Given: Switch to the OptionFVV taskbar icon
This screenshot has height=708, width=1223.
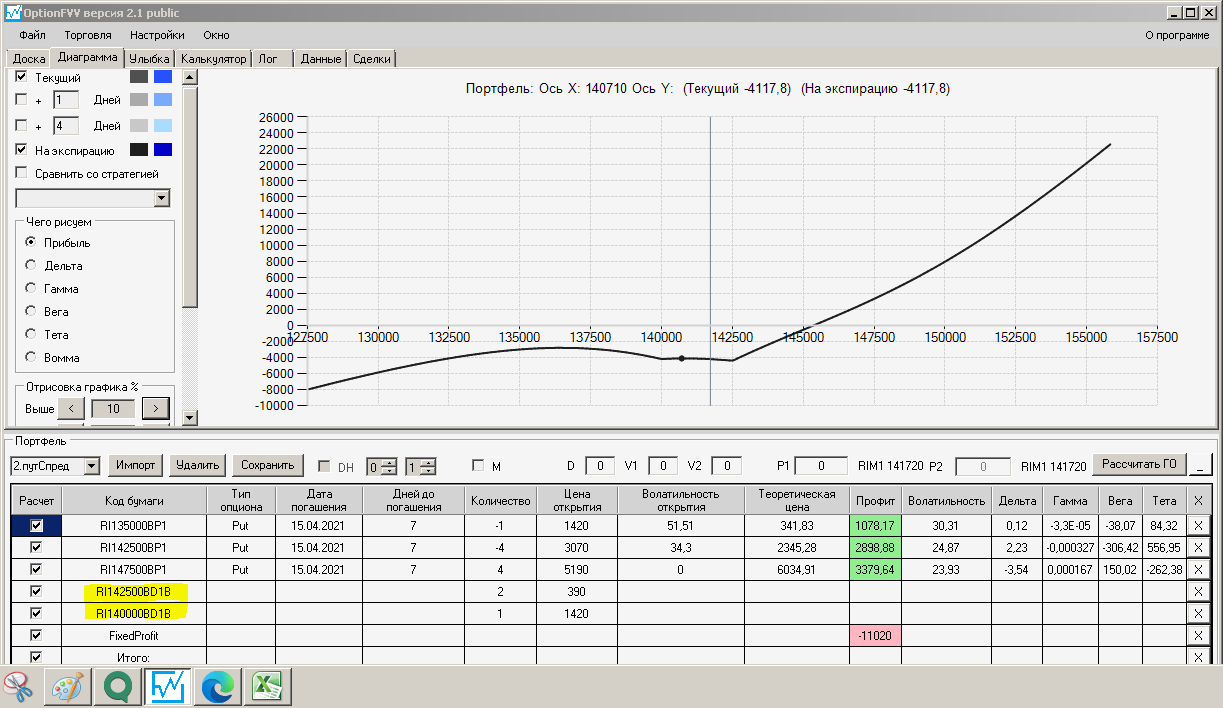Looking at the screenshot, I should point(167,687).
